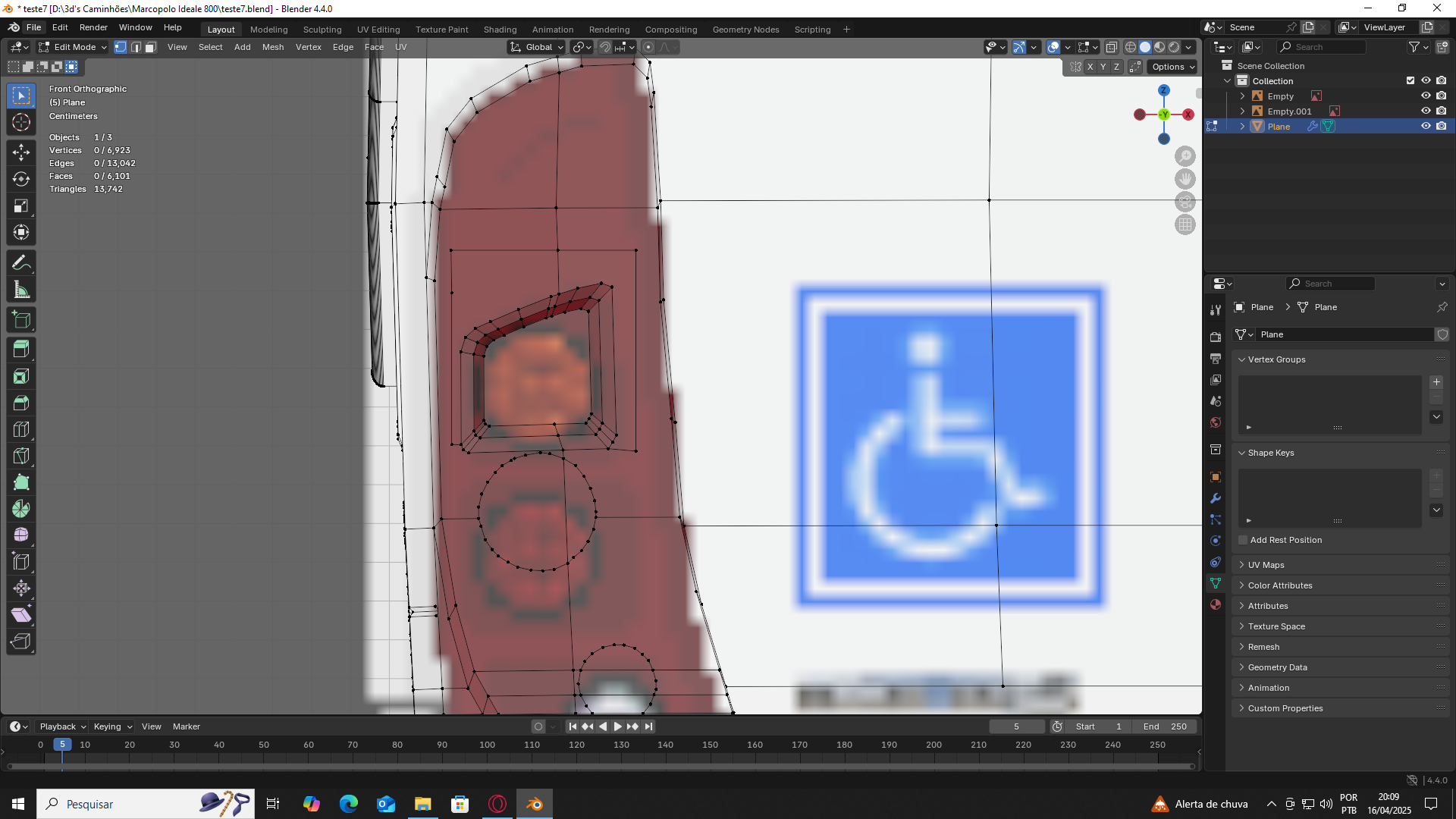Image resolution: width=1456 pixels, height=819 pixels.
Task: Open the Modifiers wrench tab
Action: coord(1216,498)
